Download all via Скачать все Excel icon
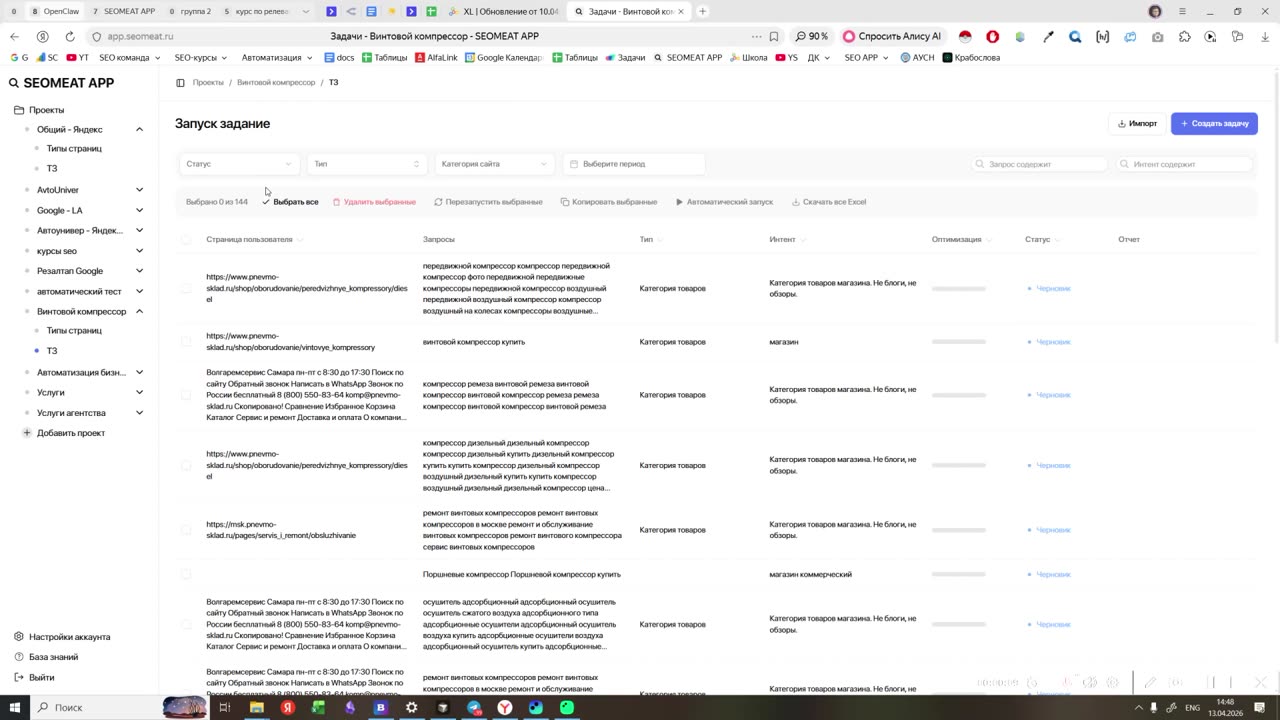Screen dimensions: 1280x720 pyautogui.click(x=796, y=202)
